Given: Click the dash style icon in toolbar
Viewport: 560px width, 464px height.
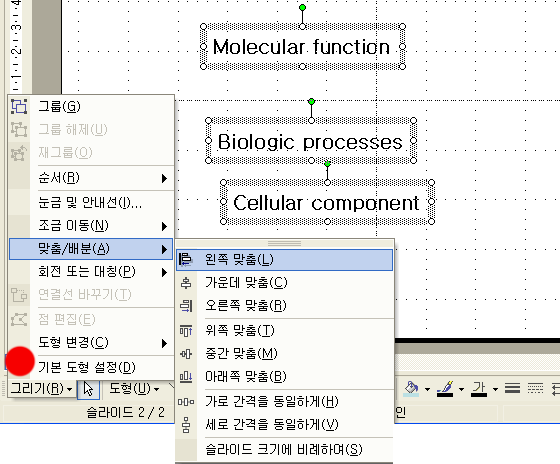Looking at the screenshot, I should pos(535,388).
